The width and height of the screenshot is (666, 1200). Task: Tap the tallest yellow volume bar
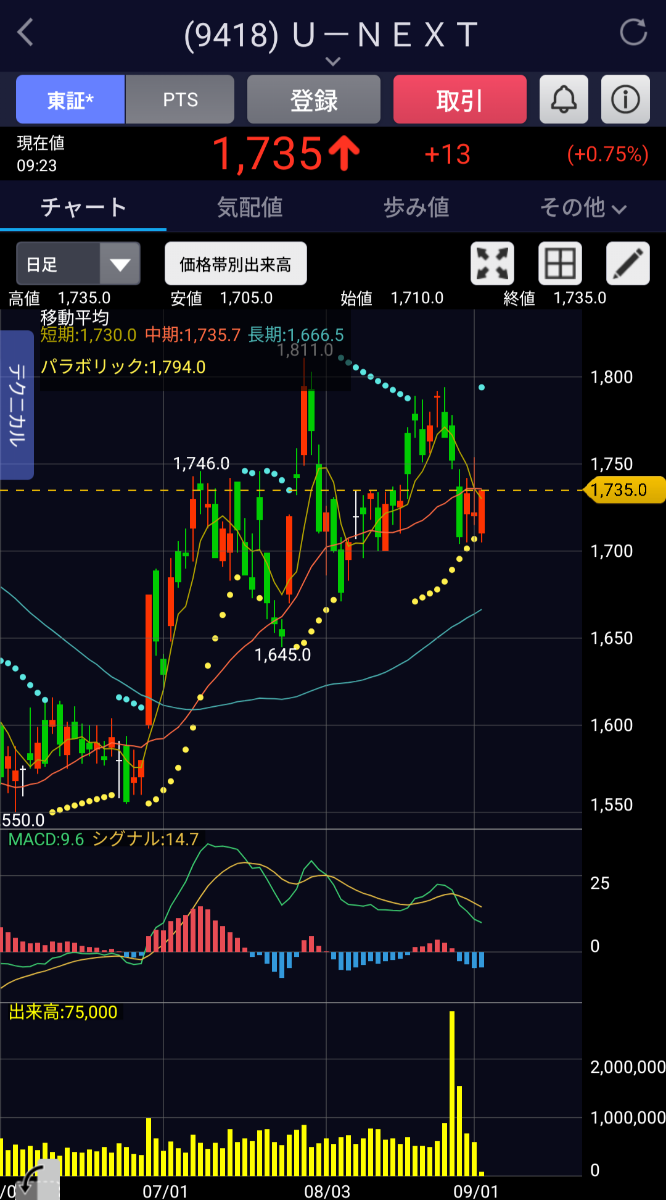452,1093
